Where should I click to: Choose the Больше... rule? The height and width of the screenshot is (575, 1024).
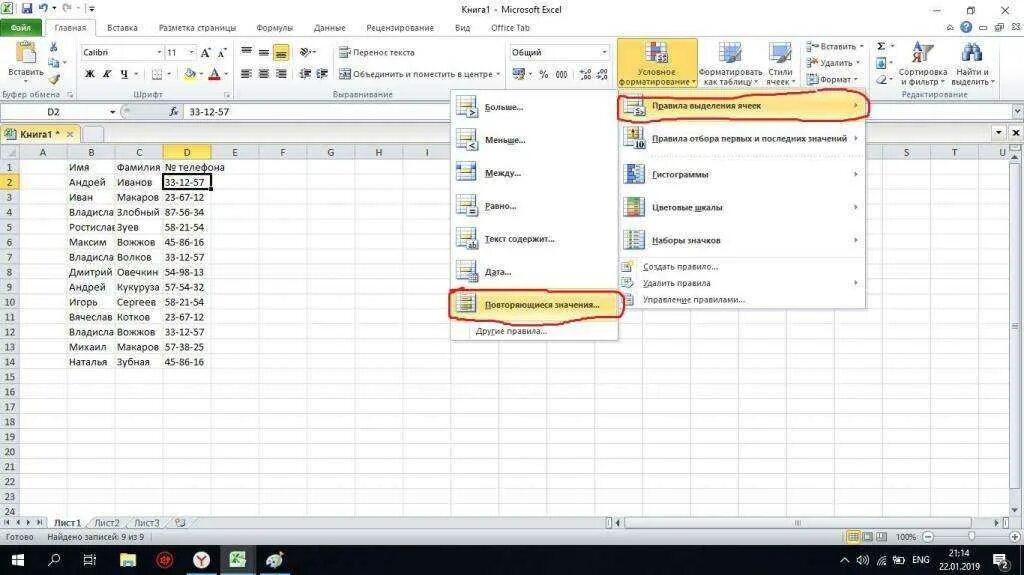(x=534, y=107)
